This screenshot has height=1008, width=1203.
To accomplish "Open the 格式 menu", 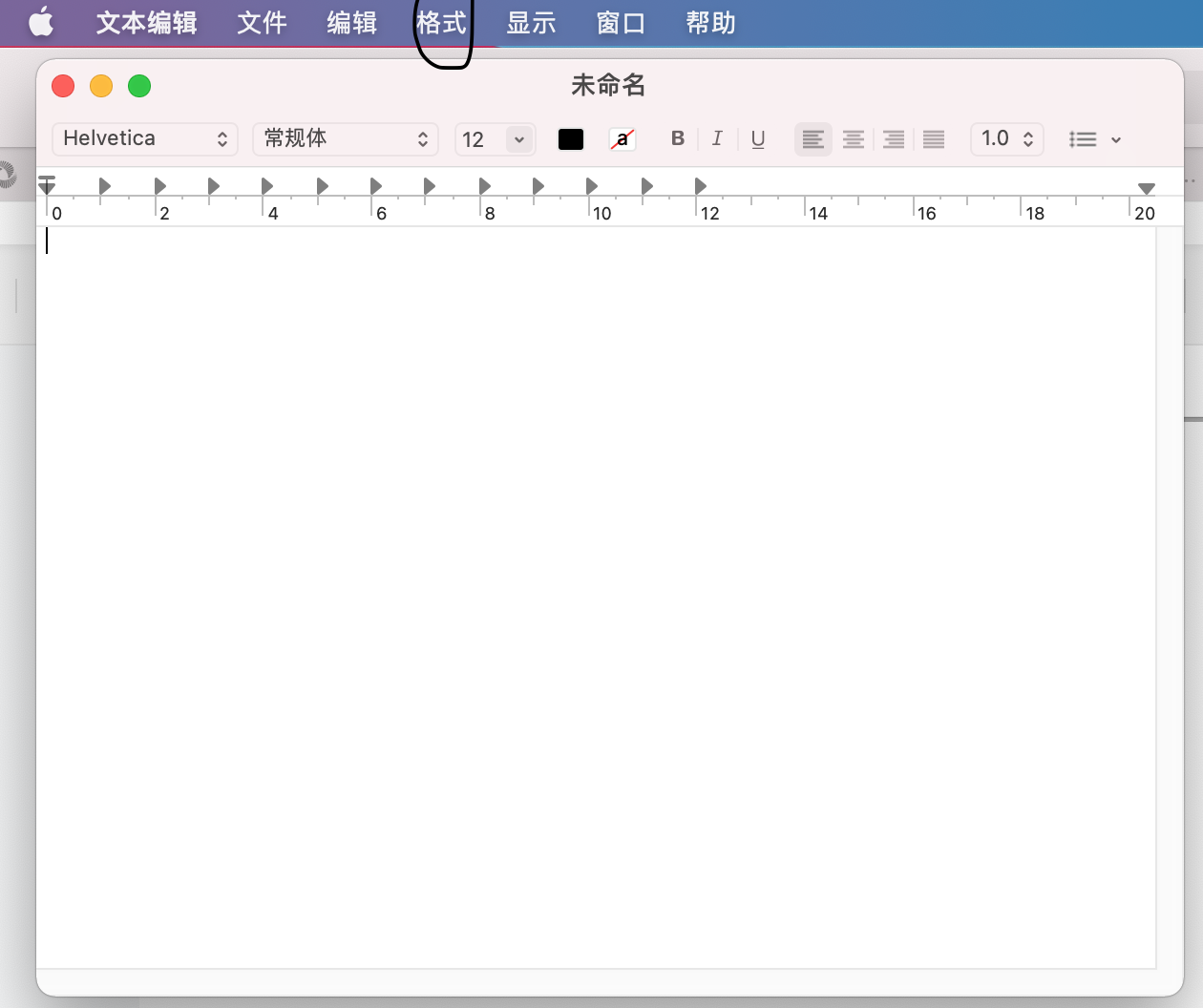I will click(441, 22).
